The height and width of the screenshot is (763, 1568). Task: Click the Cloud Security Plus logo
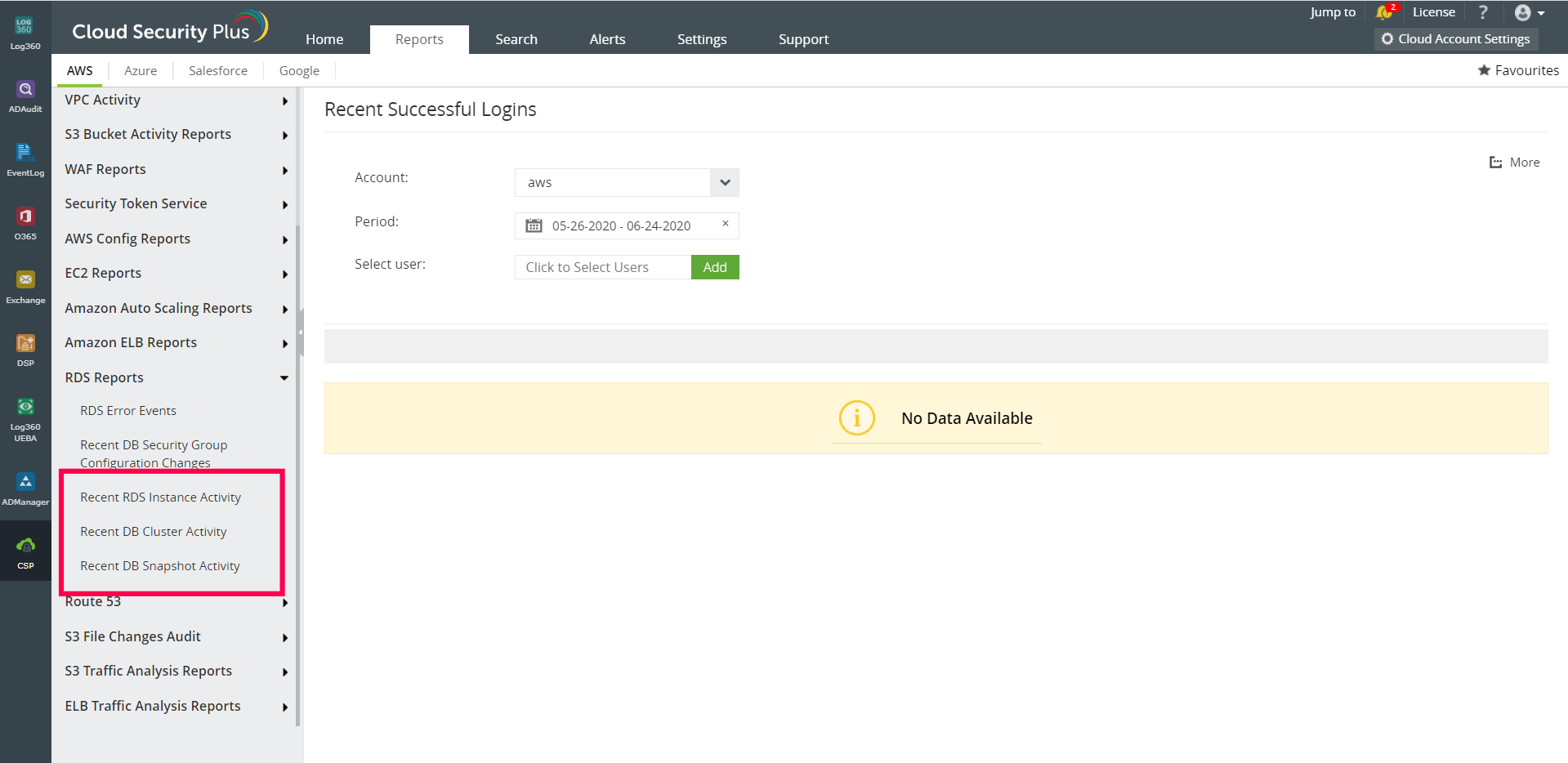click(x=170, y=28)
